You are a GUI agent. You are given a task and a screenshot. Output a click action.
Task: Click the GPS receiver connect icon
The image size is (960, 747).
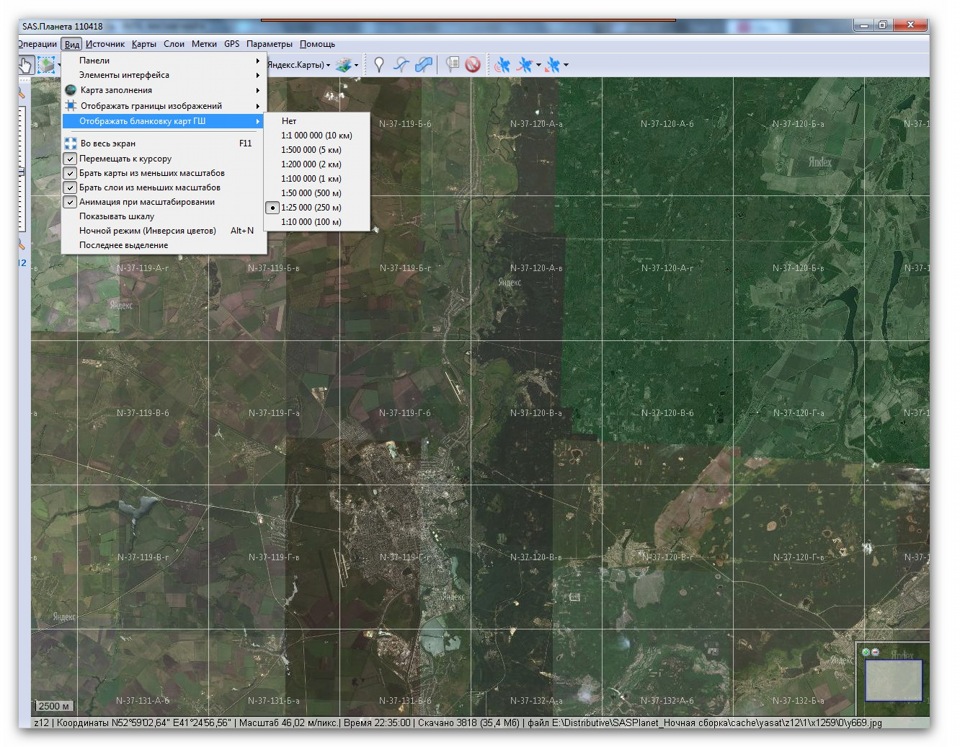[502, 65]
